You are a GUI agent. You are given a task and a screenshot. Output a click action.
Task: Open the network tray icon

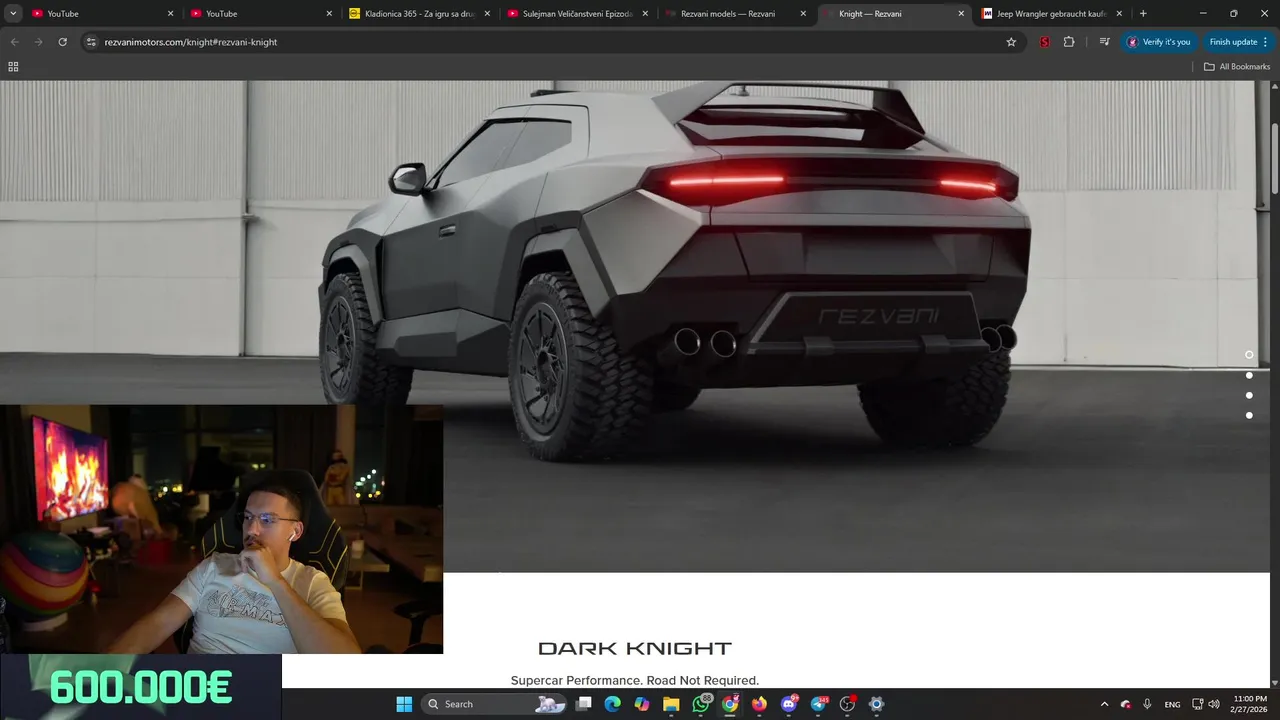click(1198, 704)
